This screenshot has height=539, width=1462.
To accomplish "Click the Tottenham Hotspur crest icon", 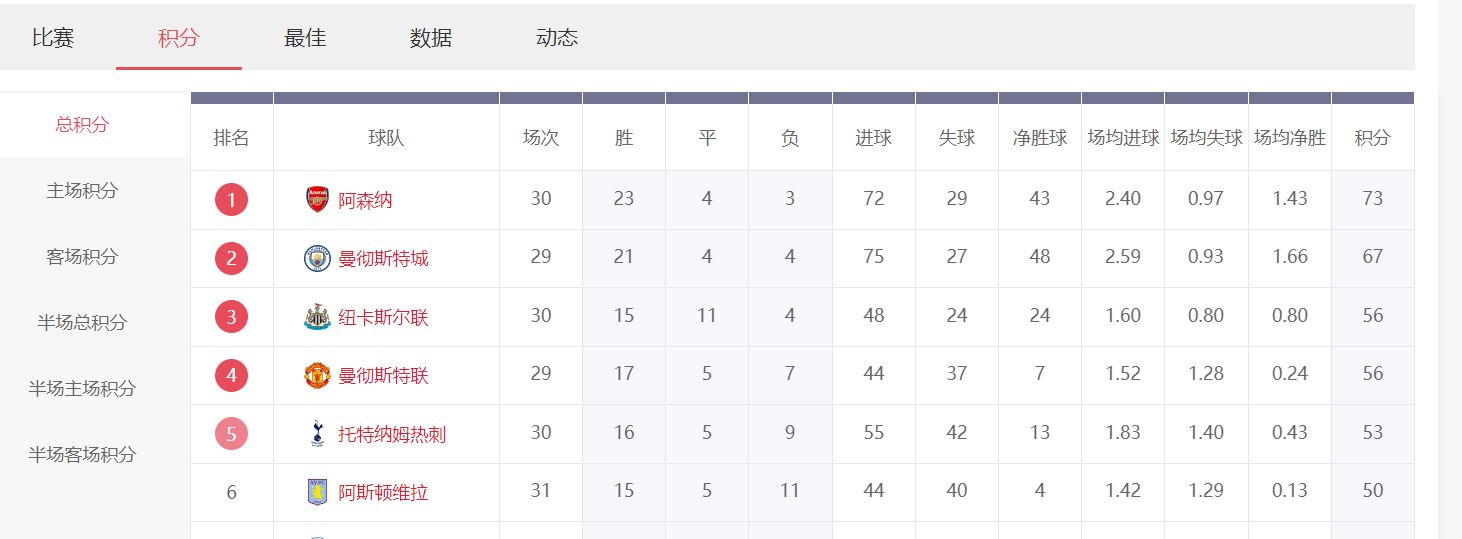I will [317, 433].
